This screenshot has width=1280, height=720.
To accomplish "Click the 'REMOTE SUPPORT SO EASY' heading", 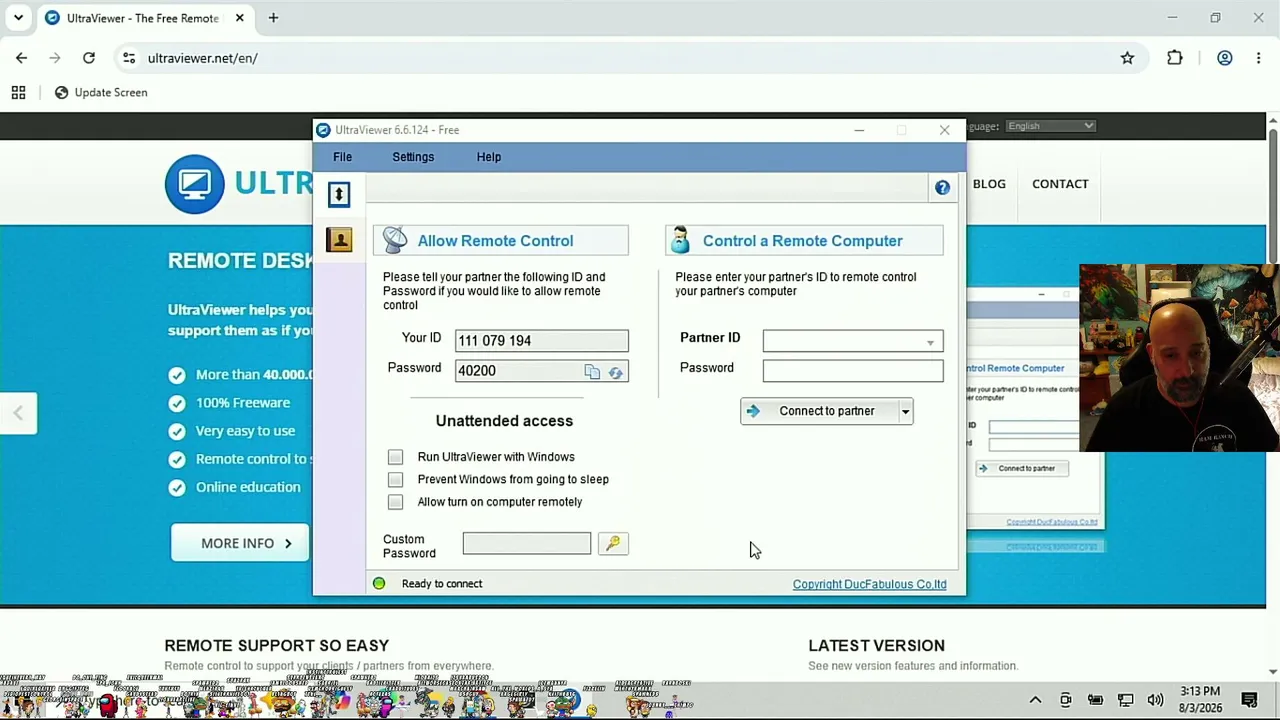I will click(277, 645).
